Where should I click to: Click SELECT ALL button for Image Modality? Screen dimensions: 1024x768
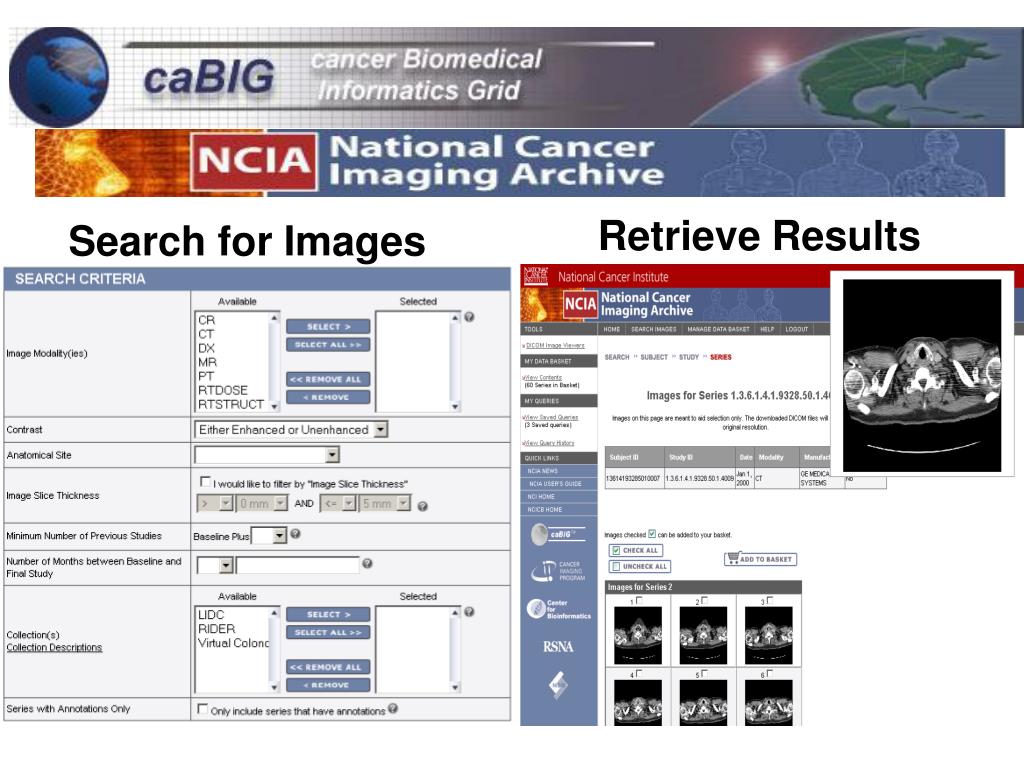click(x=328, y=344)
